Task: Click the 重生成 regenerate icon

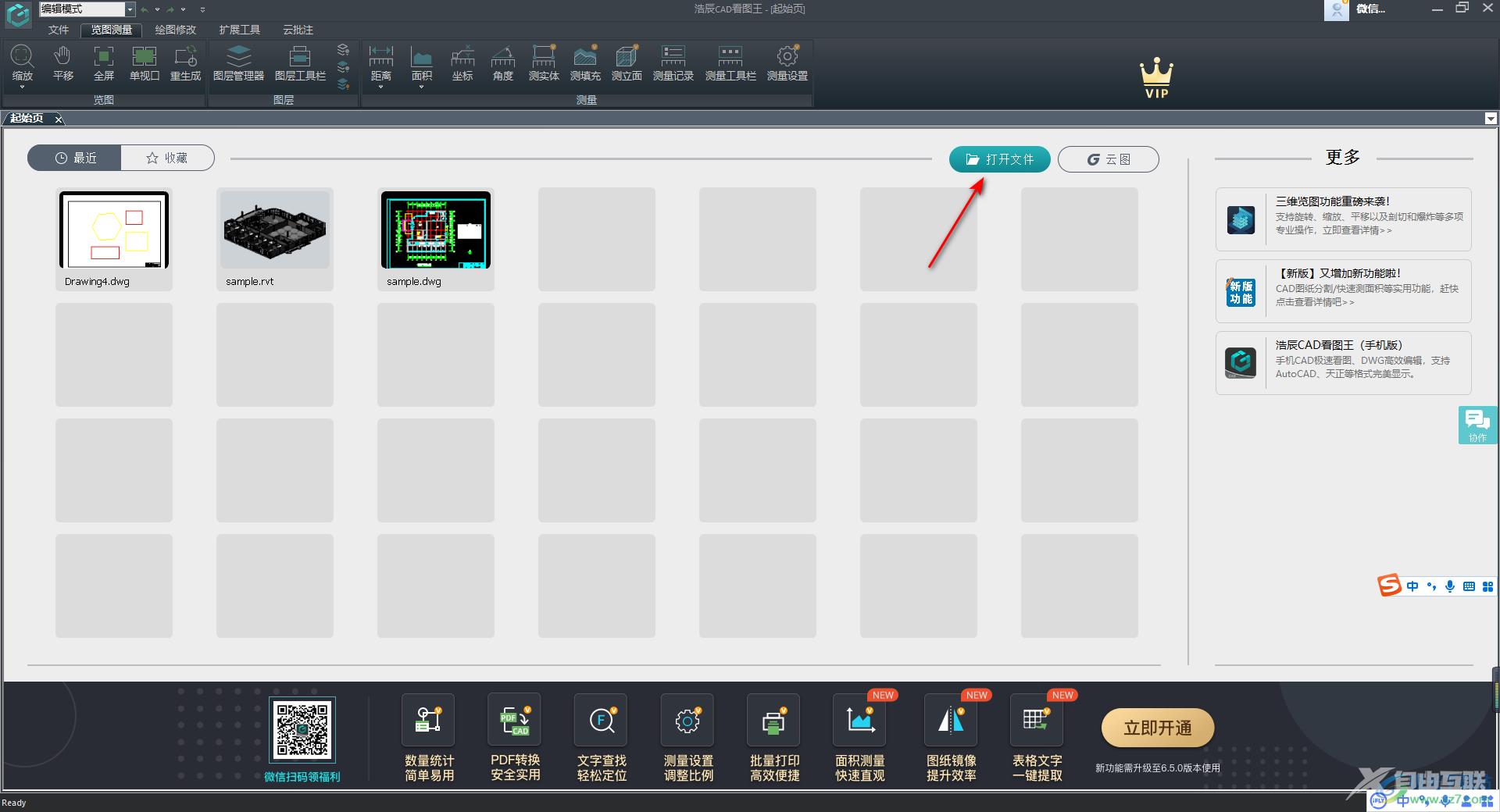Action: point(186,62)
